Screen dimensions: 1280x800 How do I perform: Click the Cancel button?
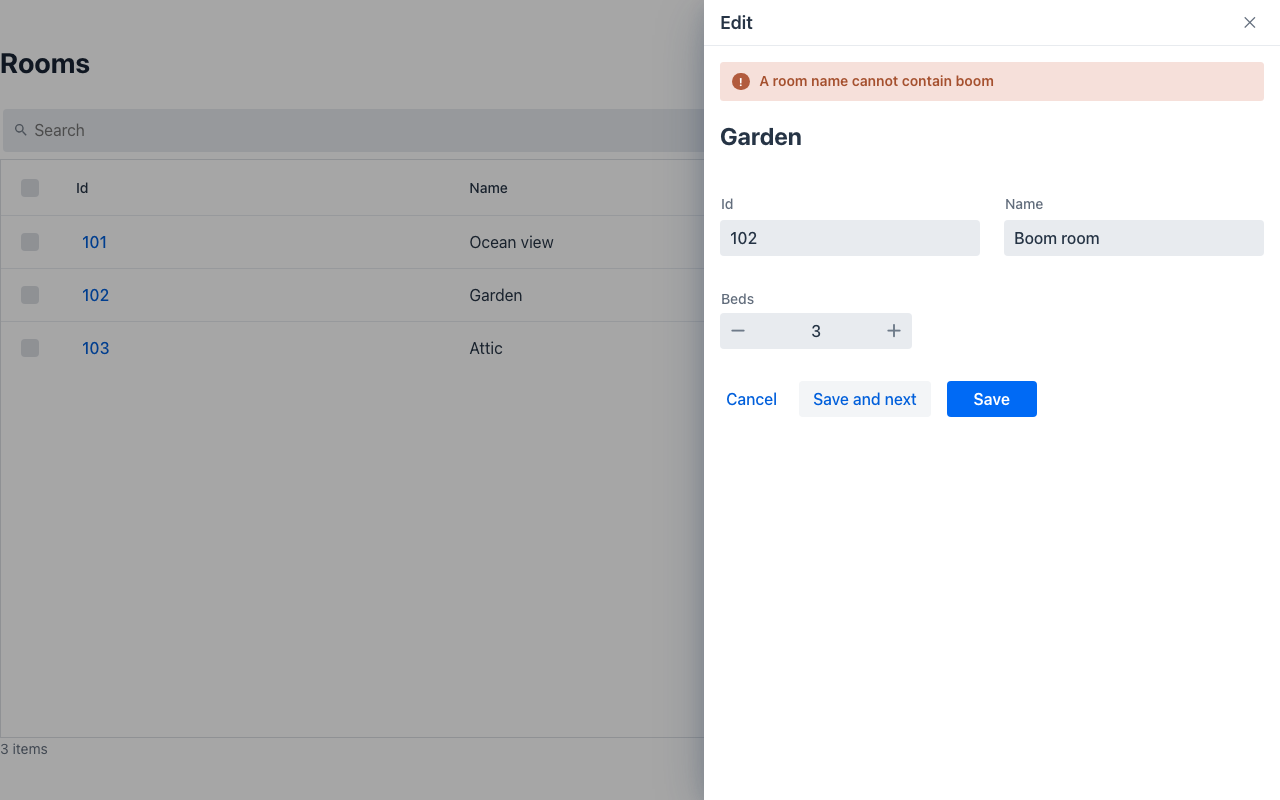click(751, 399)
